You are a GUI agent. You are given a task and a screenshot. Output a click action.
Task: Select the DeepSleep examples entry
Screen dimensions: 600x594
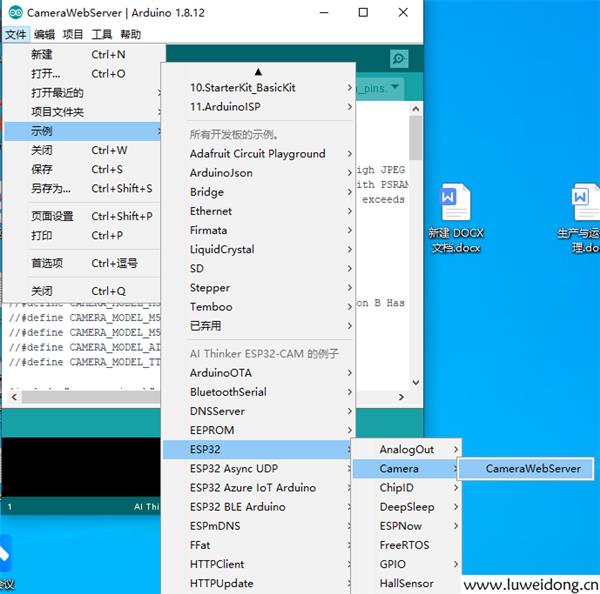[407, 507]
